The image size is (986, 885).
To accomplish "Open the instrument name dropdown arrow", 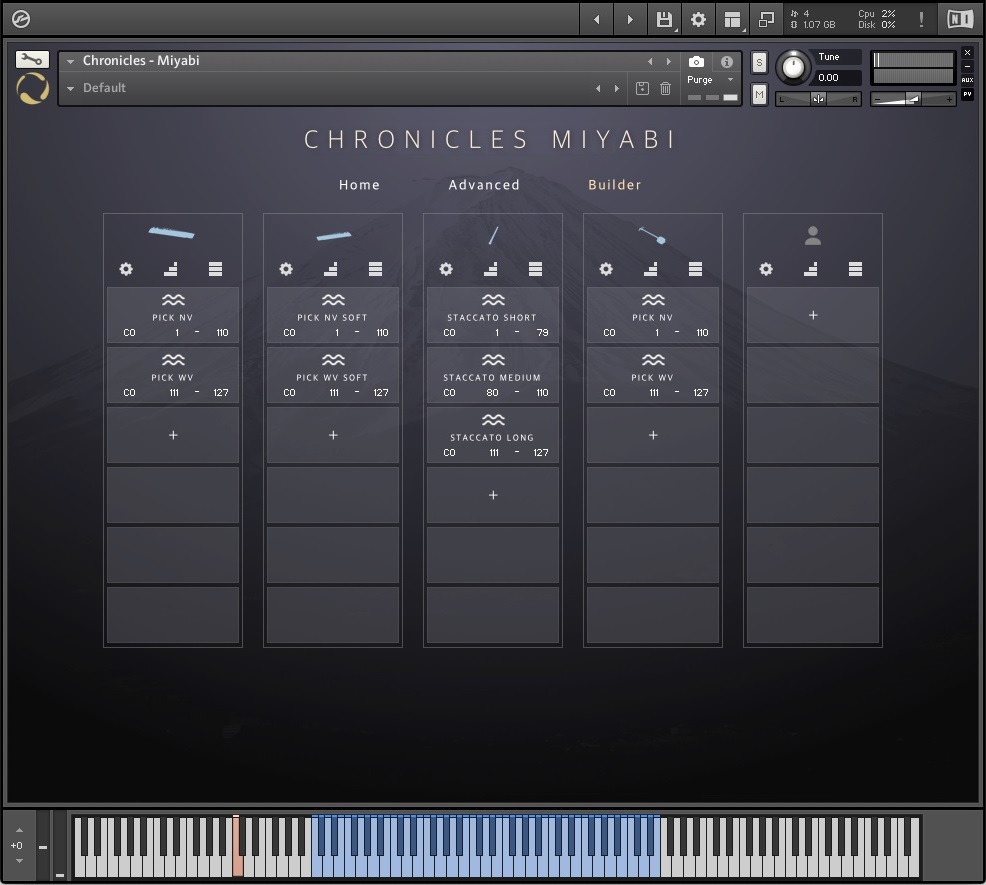I will [x=70, y=61].
